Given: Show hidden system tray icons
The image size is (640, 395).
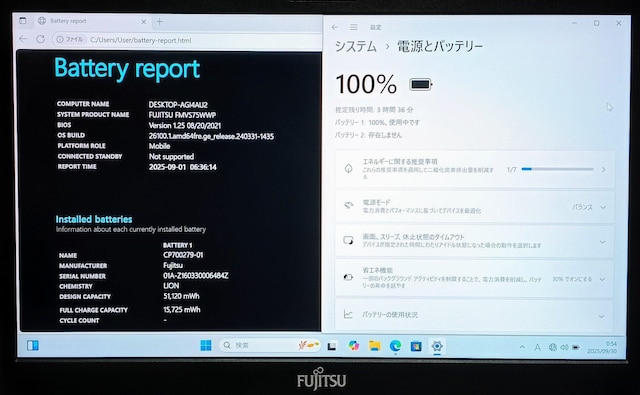Looking at the screenshot, I should [522, 347].
